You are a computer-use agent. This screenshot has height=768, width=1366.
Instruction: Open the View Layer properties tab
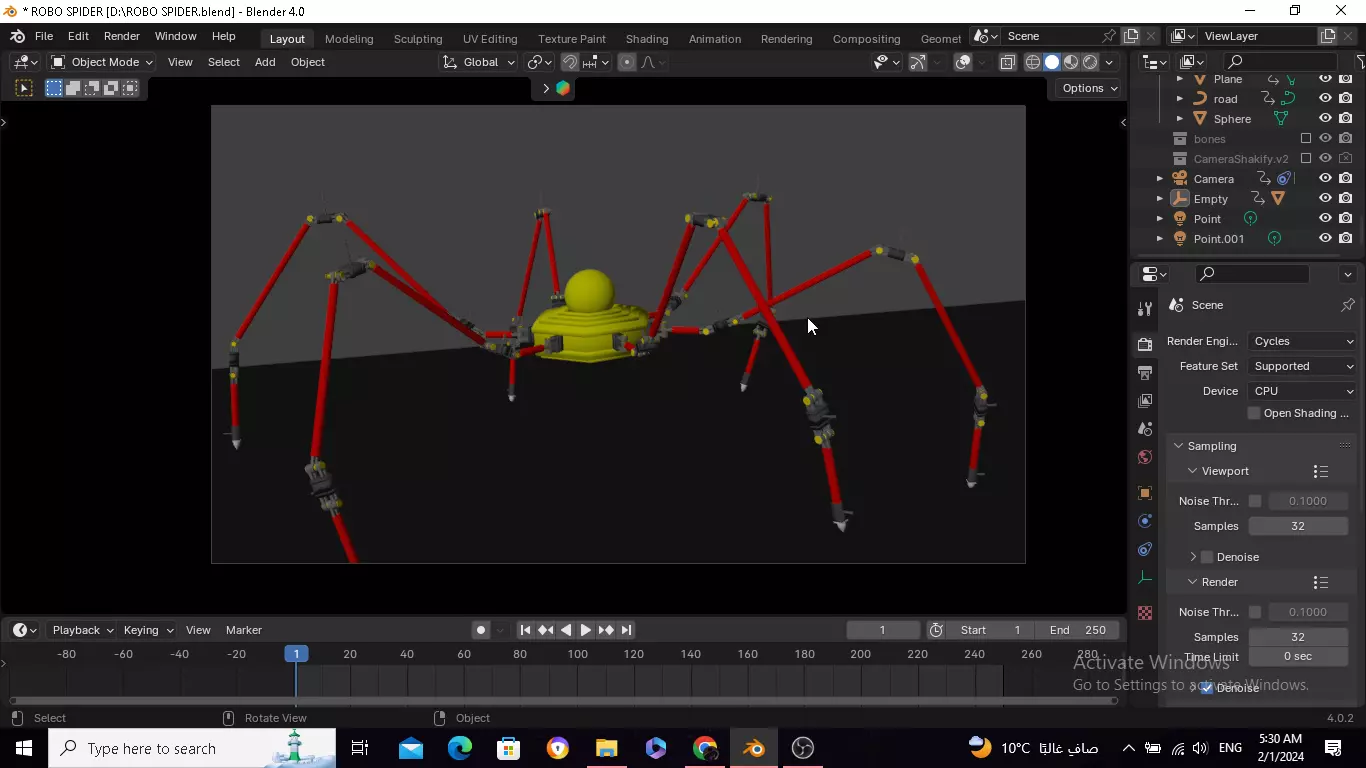tap(1145, 400)
